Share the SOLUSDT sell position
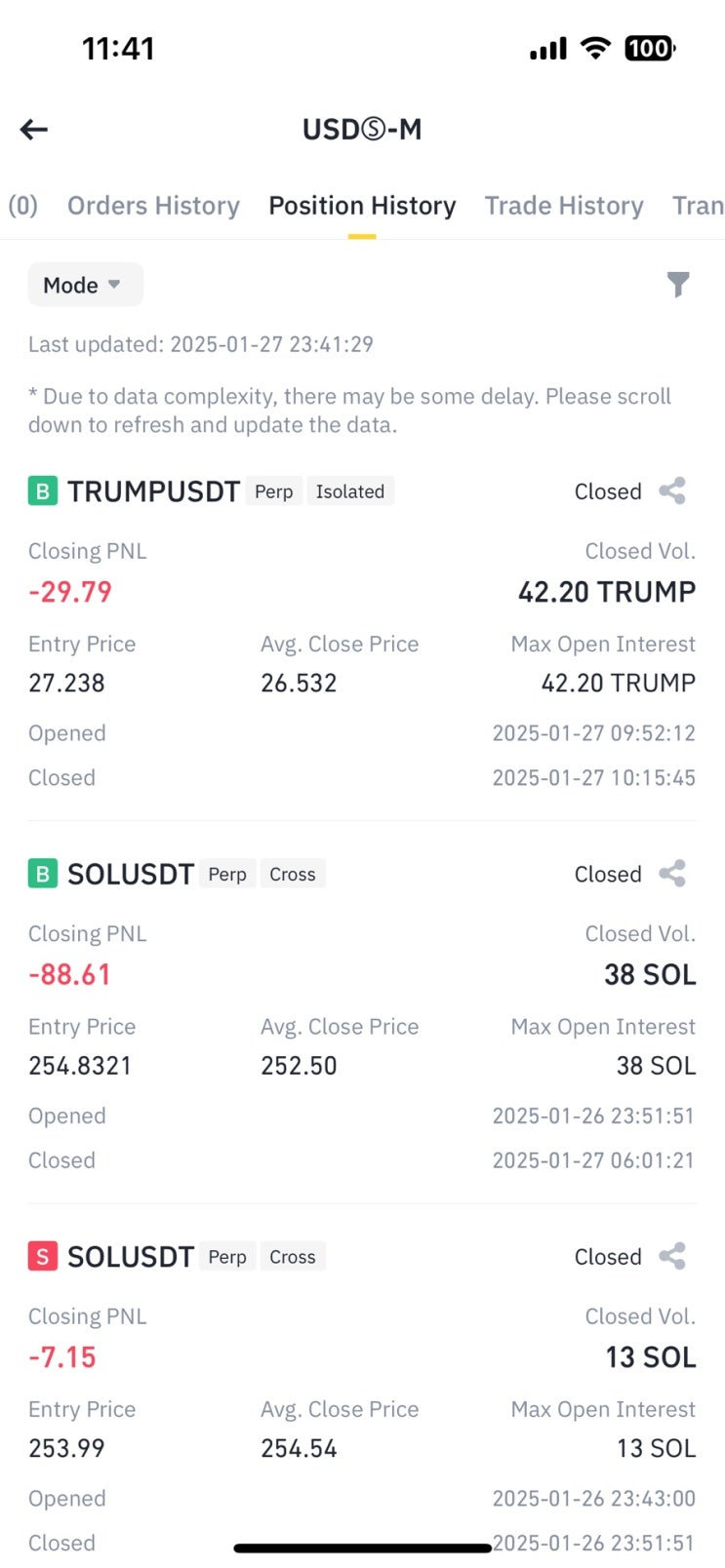This screenshot has width=725, height=1568. point(672,1256)
